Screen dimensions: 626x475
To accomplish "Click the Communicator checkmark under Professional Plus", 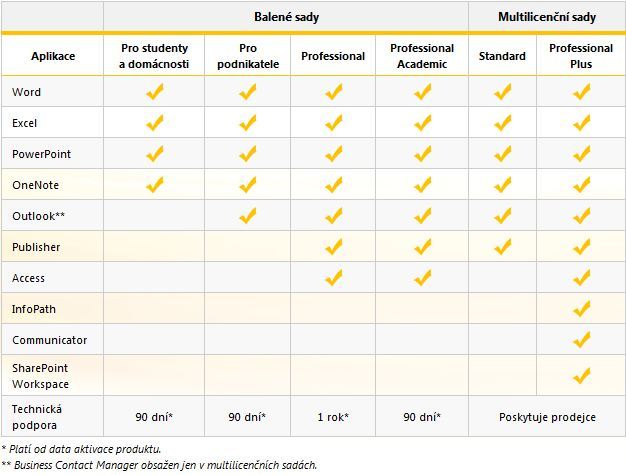I will point(581,340).
